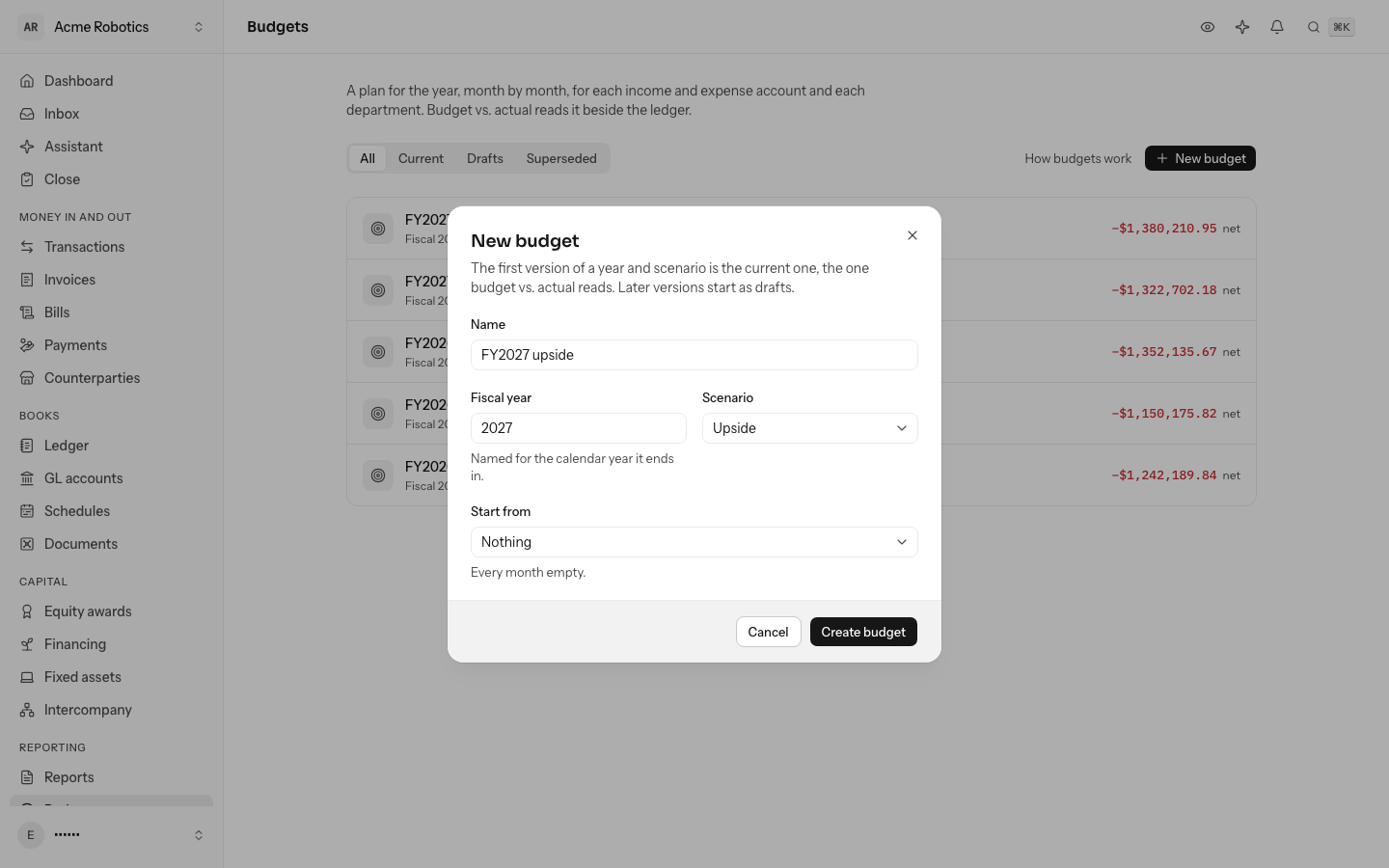Go to Financing in the sidebar

point(111,644)
